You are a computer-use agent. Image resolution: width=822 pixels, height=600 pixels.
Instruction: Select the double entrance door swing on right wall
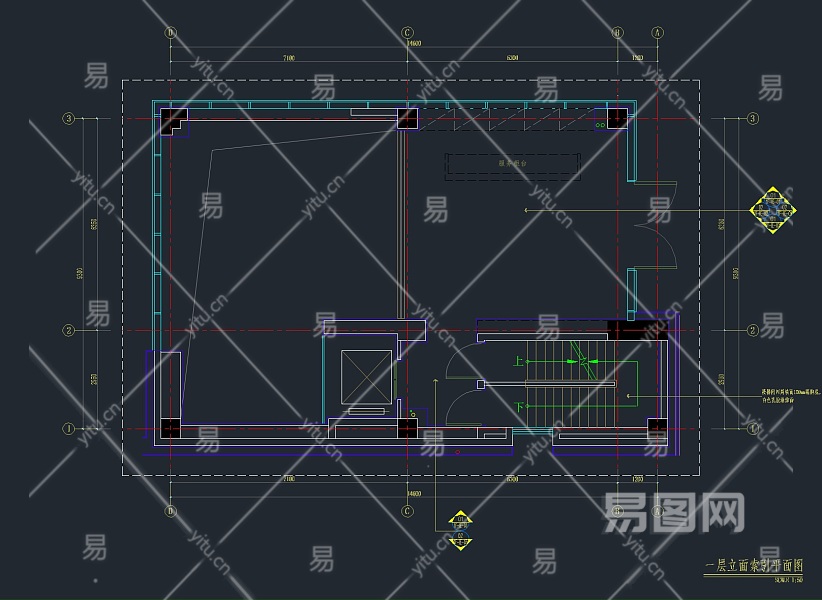pos(653,225)
